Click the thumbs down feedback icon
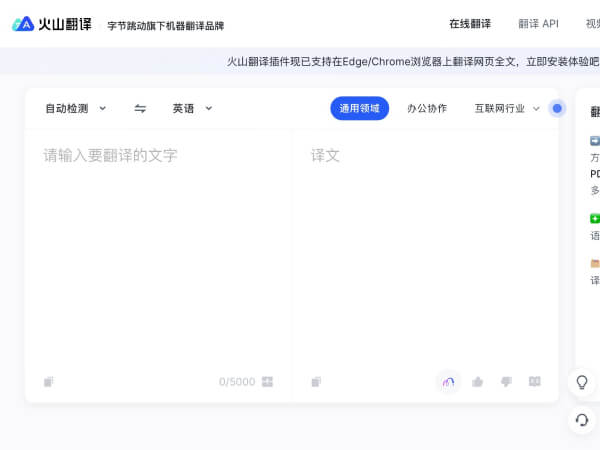600x450 pixels. [x=506, y=381]
